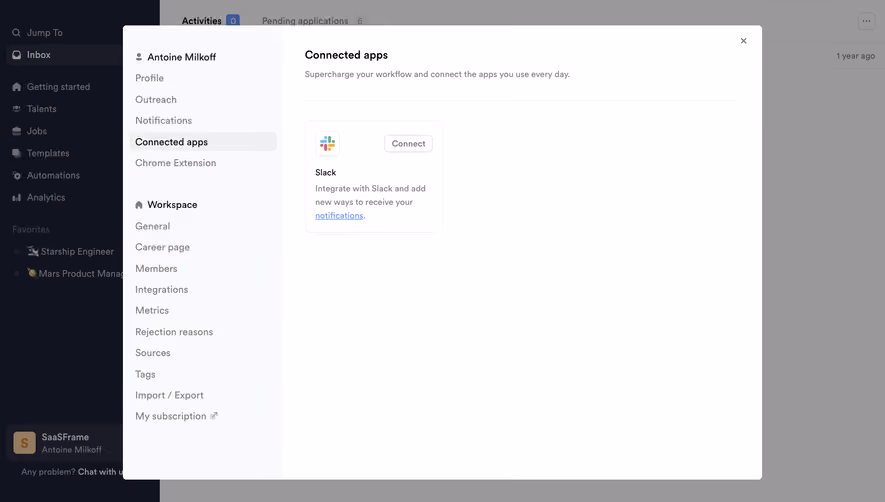The height and width of the screenshot is (502, 885).
Task: Open Chrome Extension settings
Action: pos(176,163)
